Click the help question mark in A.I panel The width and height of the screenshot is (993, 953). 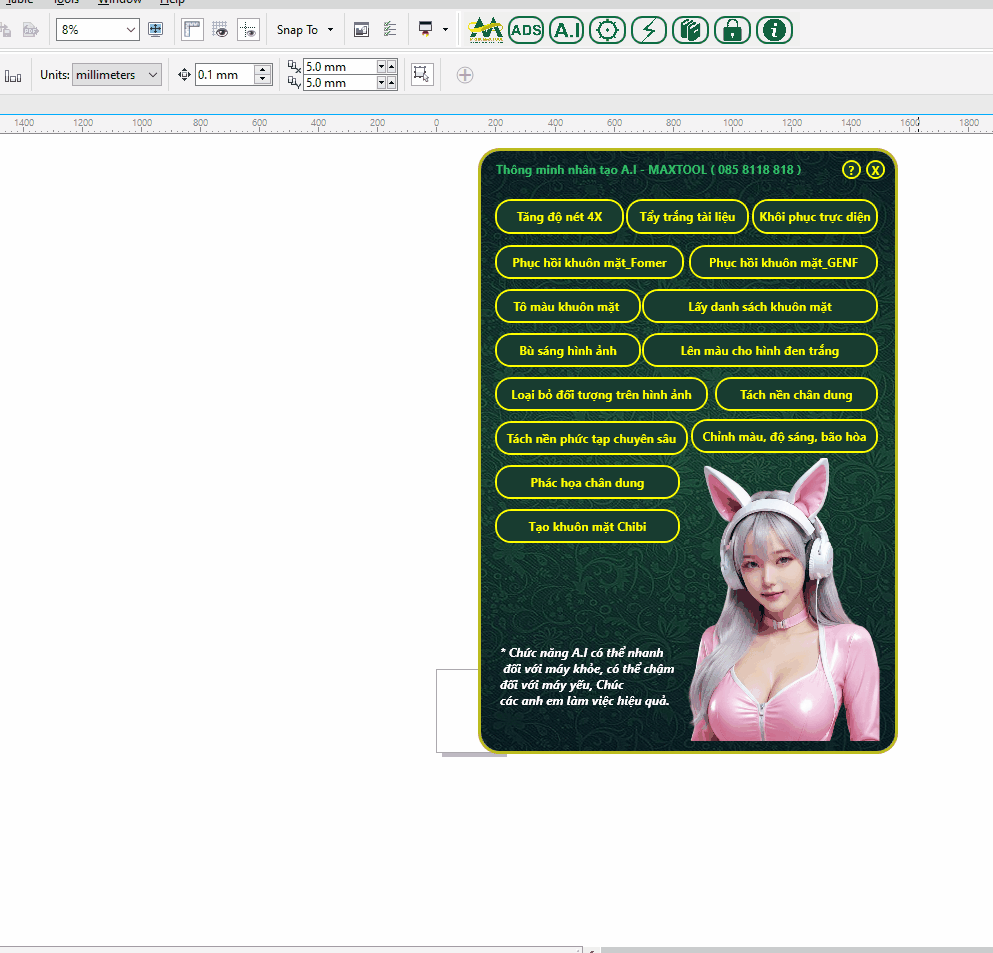(x=851, y=170)
